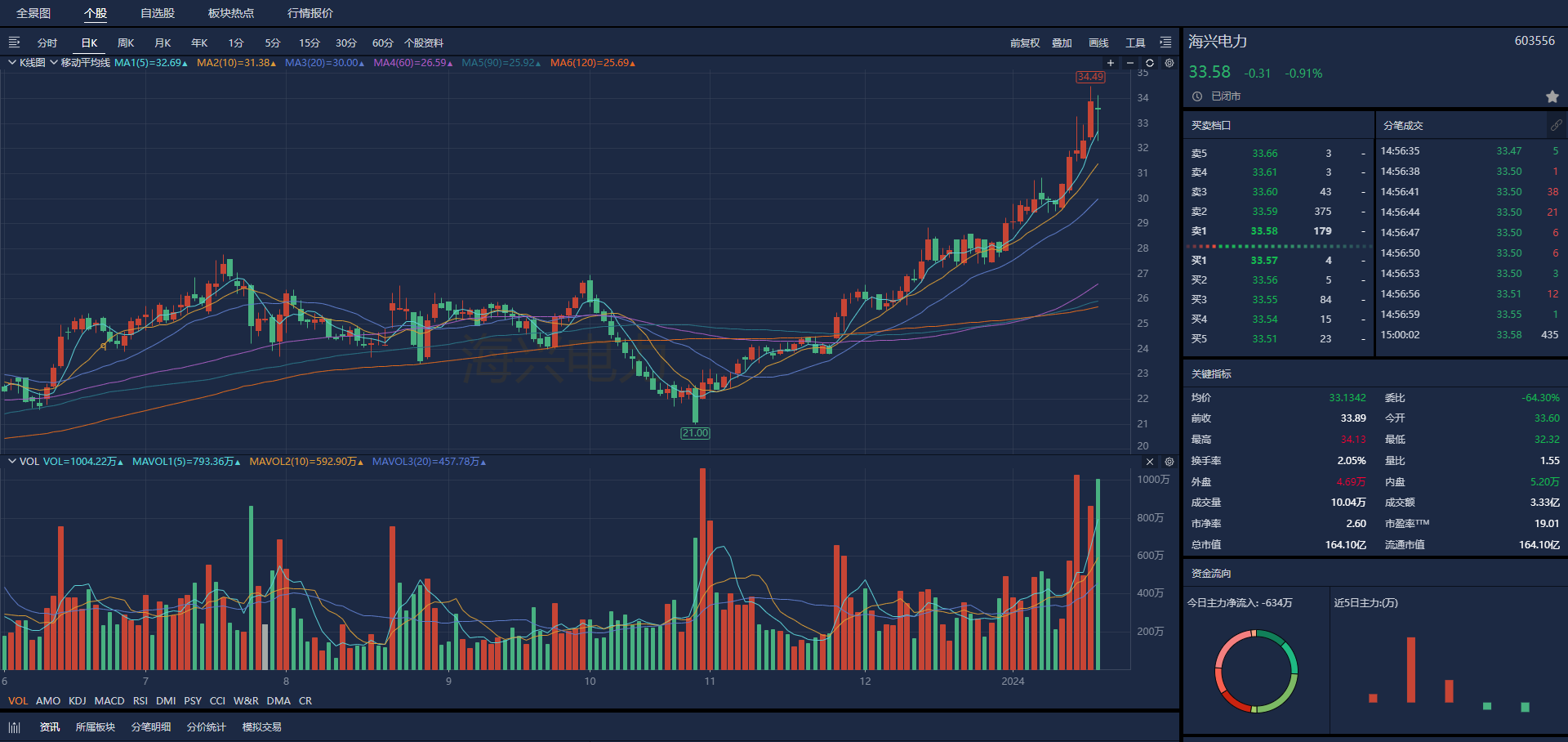
Task: Click the zoom out minus icon on K-line chart
Action: tap(1130, 63)
